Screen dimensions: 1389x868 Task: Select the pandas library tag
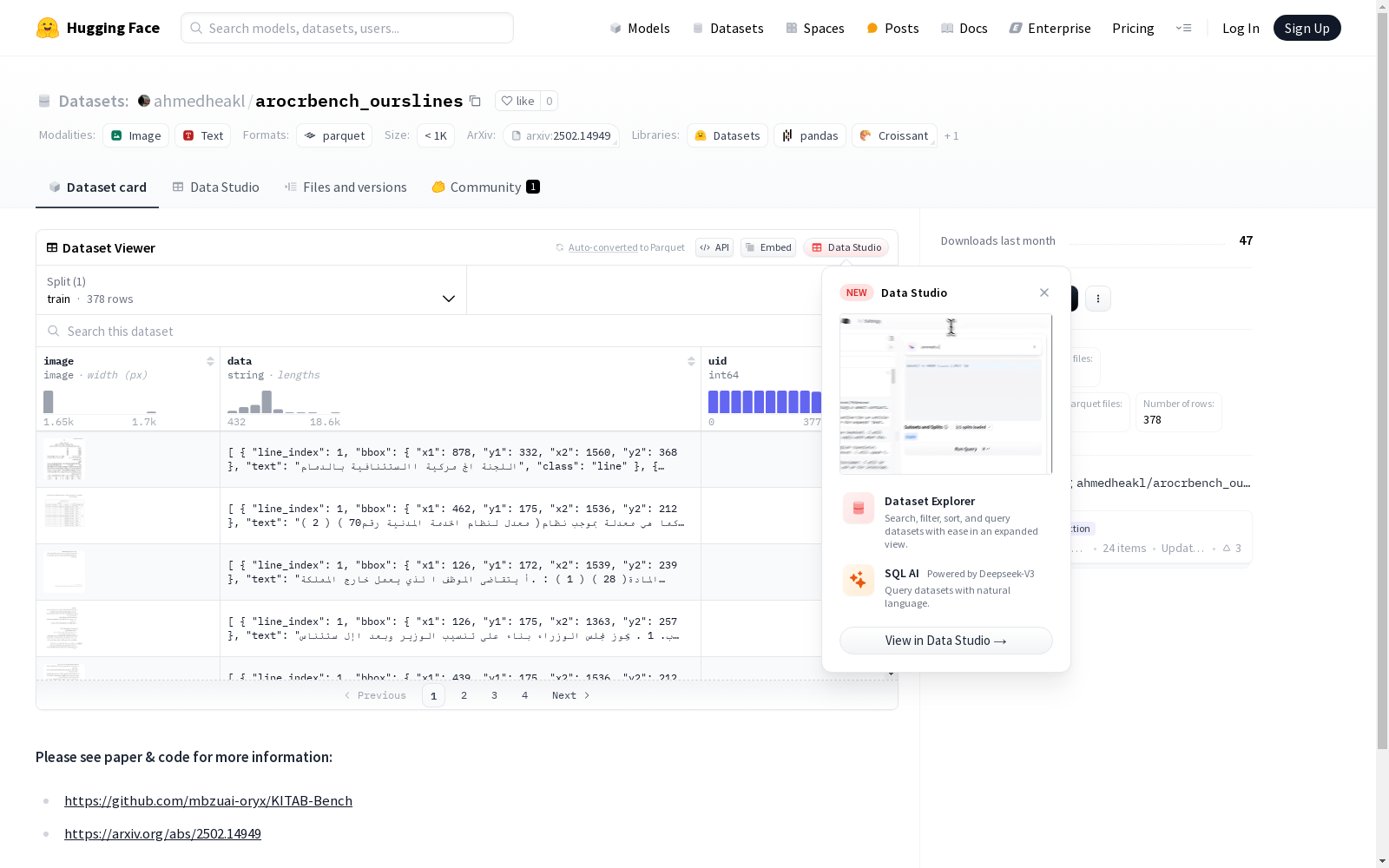click(x=810, y=135)
